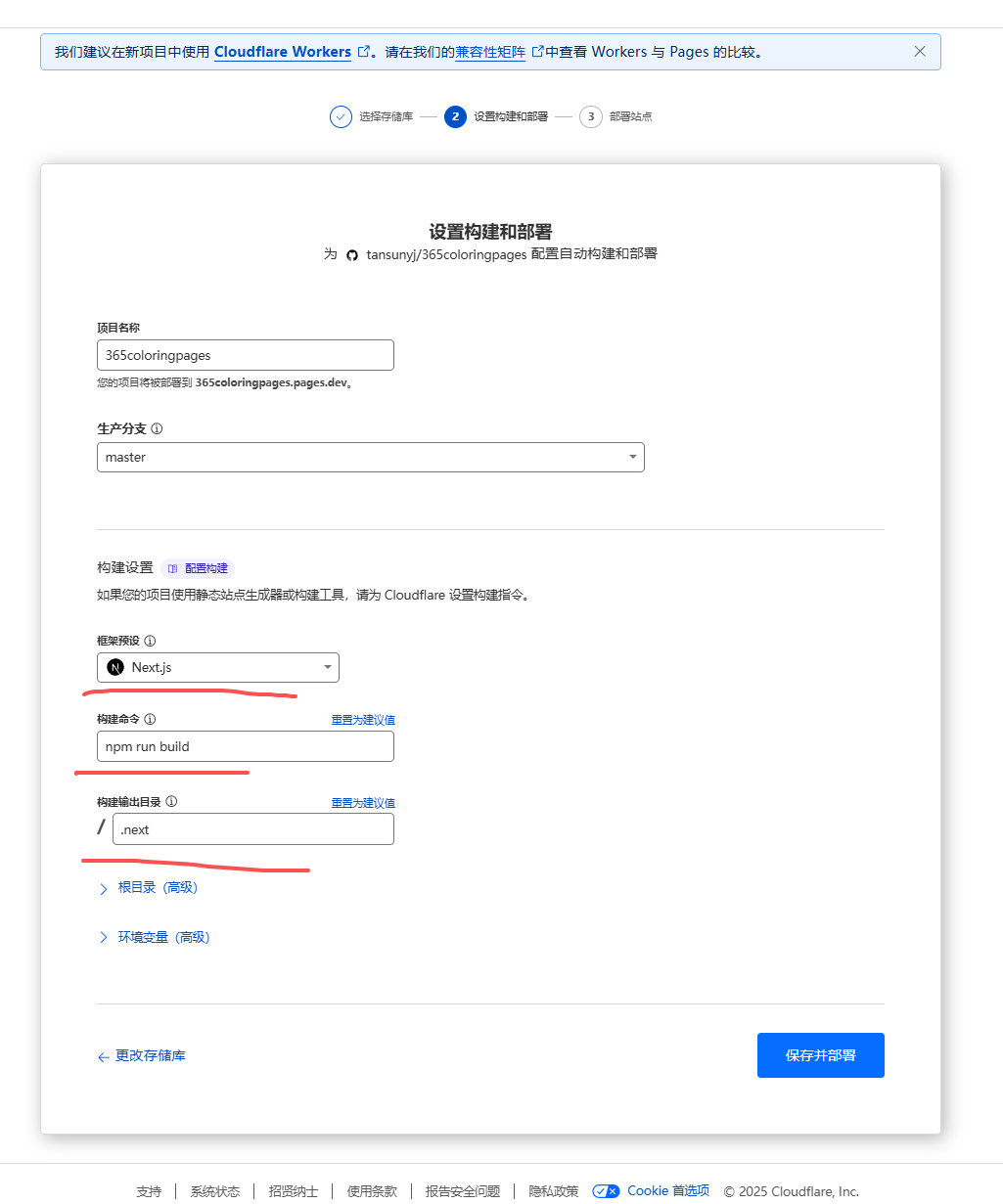Click the info icon beside 框架预设
Image resolution: width=1003 pixels, height=1204 pixels.
coord(149,641)
